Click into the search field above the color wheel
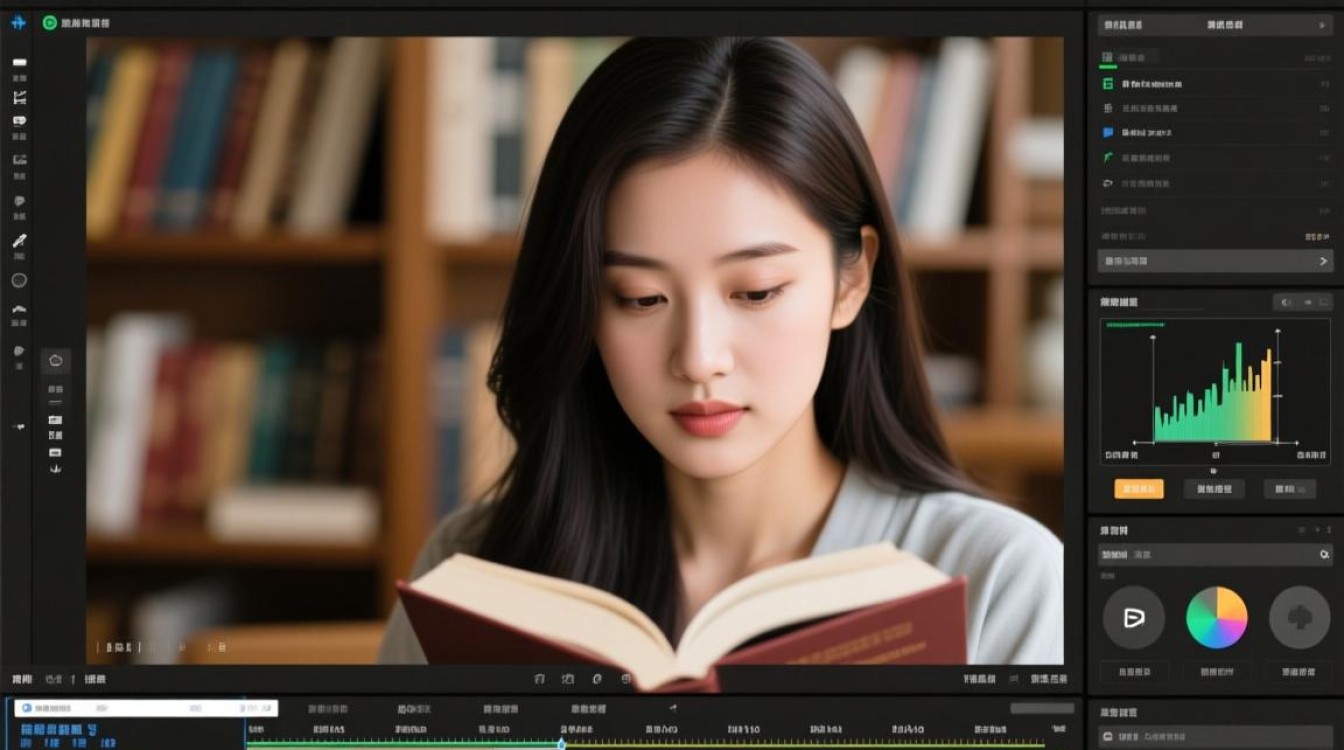This screenshot has width=1344, height=750. click(x=1215, y=554)
